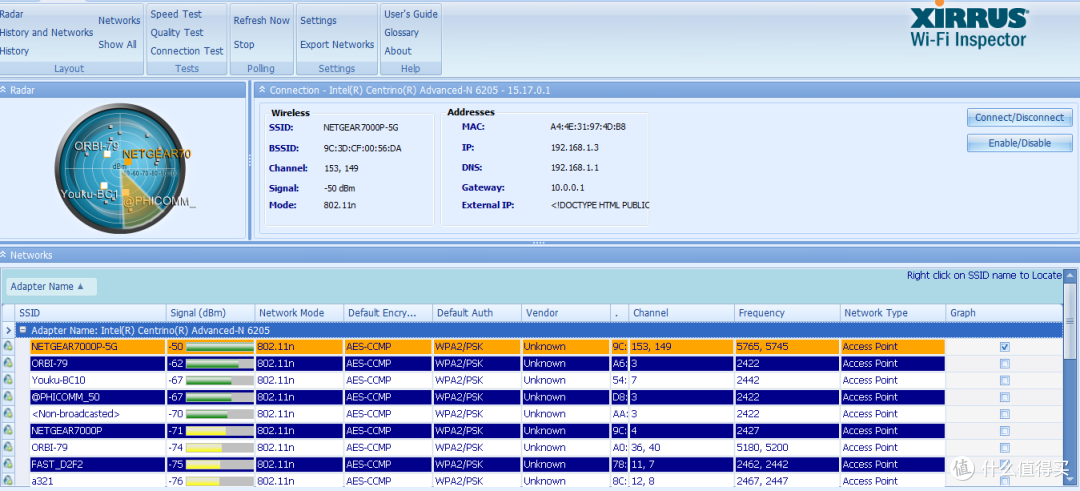Open the Glossary help

click(x=402, y=32)
